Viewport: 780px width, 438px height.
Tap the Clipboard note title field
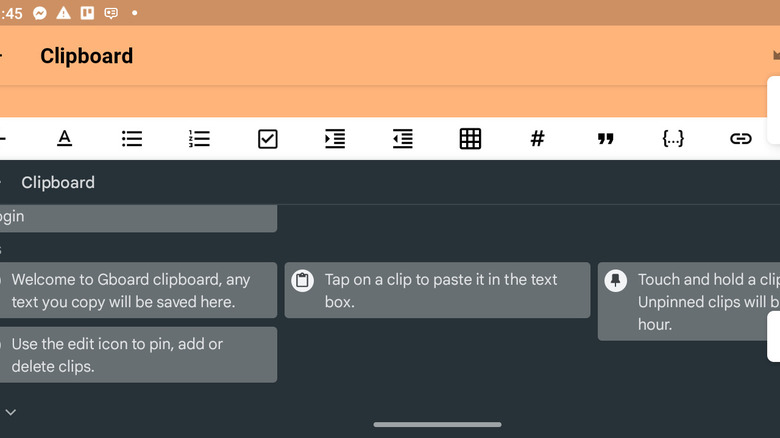coord(87,56)
